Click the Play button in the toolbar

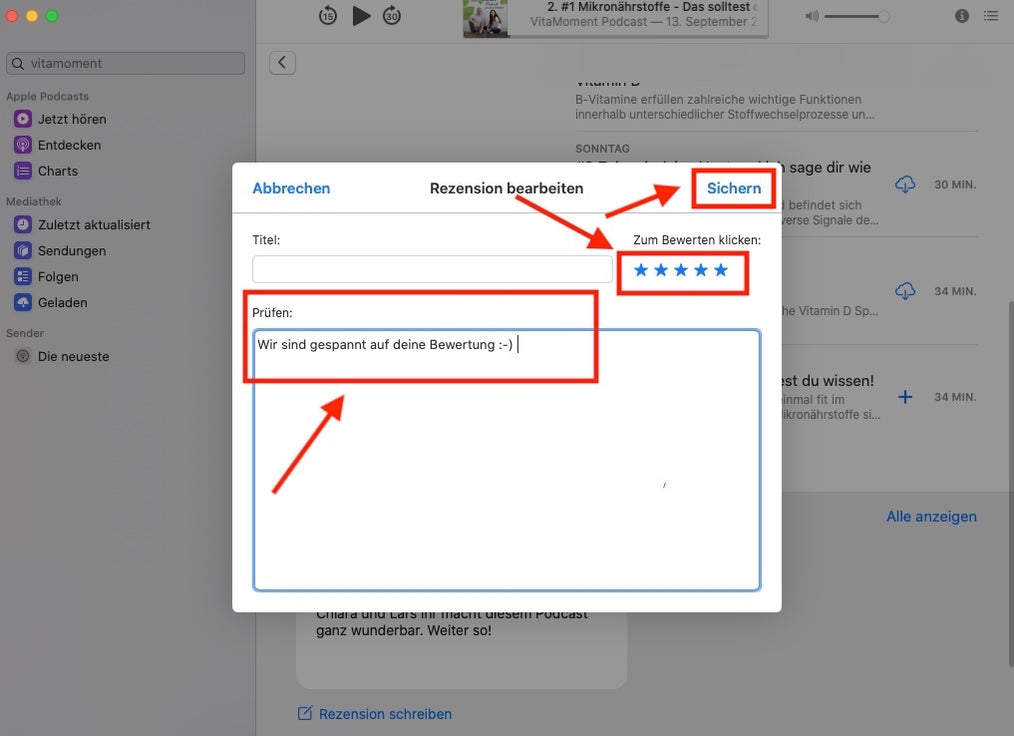coord(361,15)
